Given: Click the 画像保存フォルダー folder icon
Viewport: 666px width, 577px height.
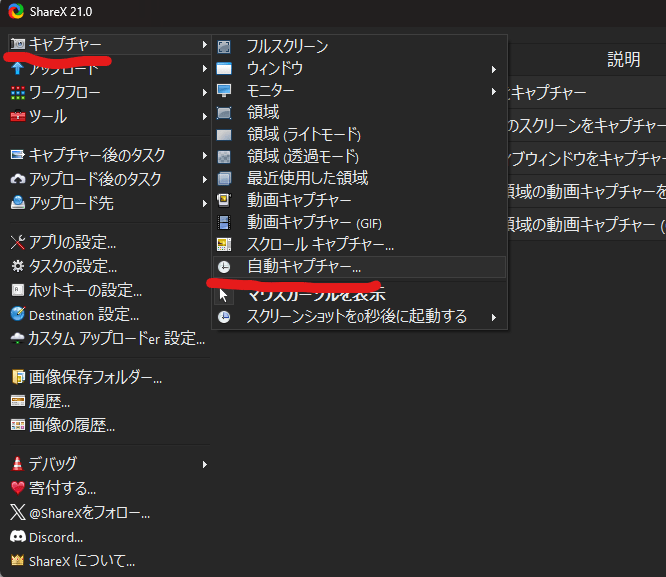Looking at the screenshot, I should [x=17, y=377].
